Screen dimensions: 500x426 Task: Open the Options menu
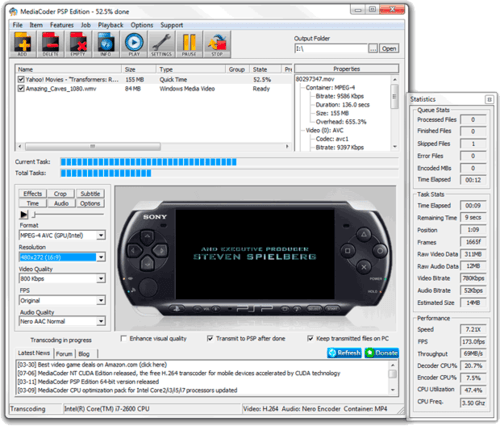coord(142,25)
